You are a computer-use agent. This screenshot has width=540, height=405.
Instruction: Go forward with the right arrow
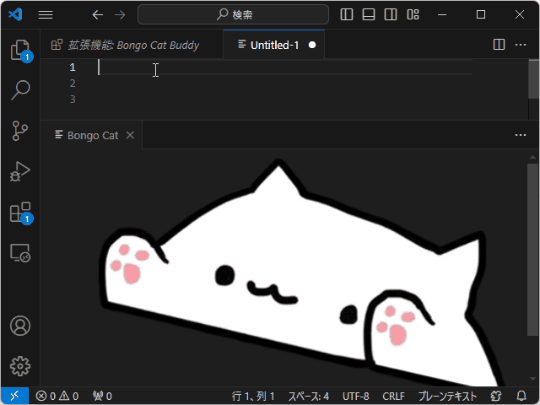pyautogui.click(x=120, y=14)
